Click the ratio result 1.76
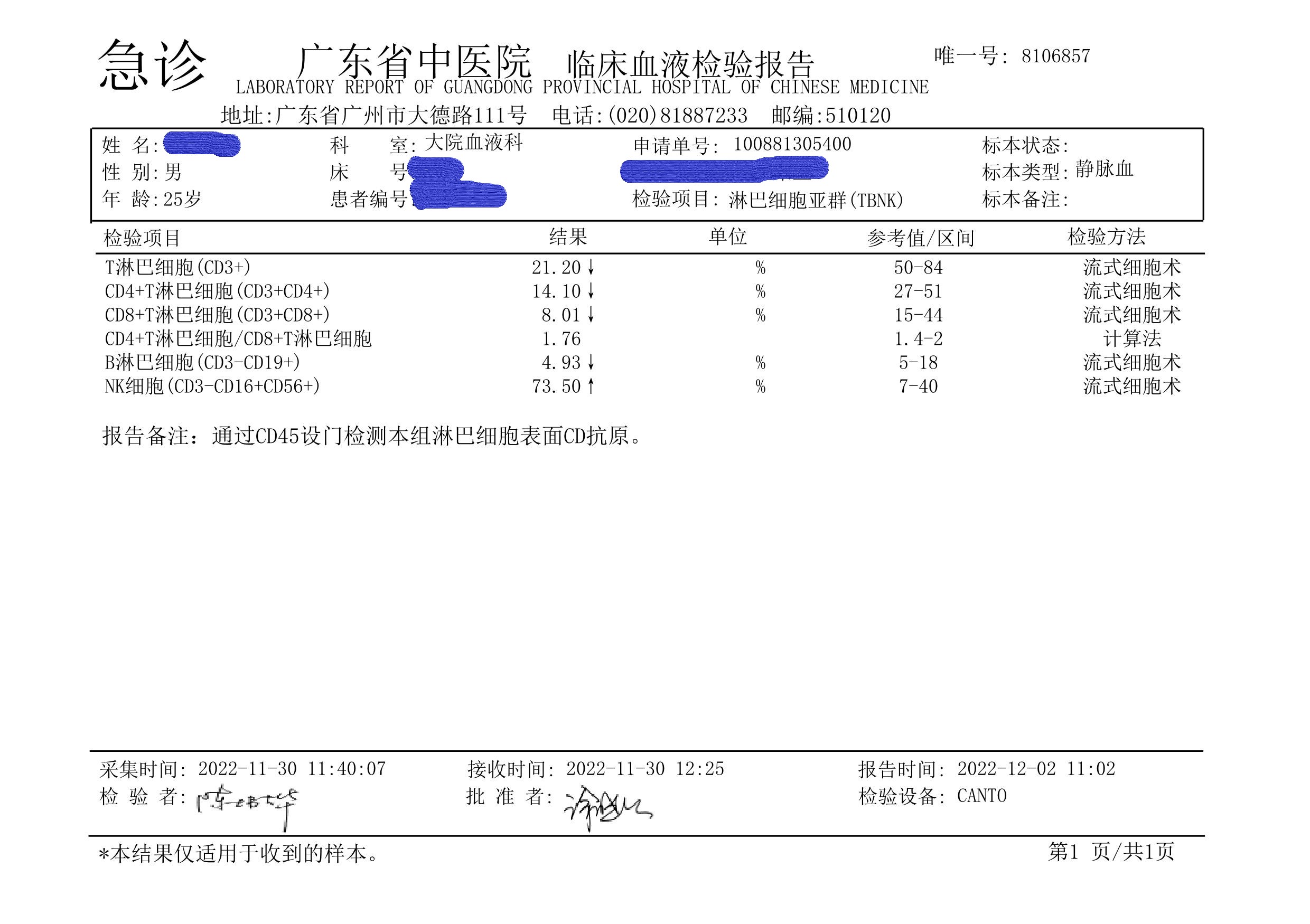 tap(562, 340)
